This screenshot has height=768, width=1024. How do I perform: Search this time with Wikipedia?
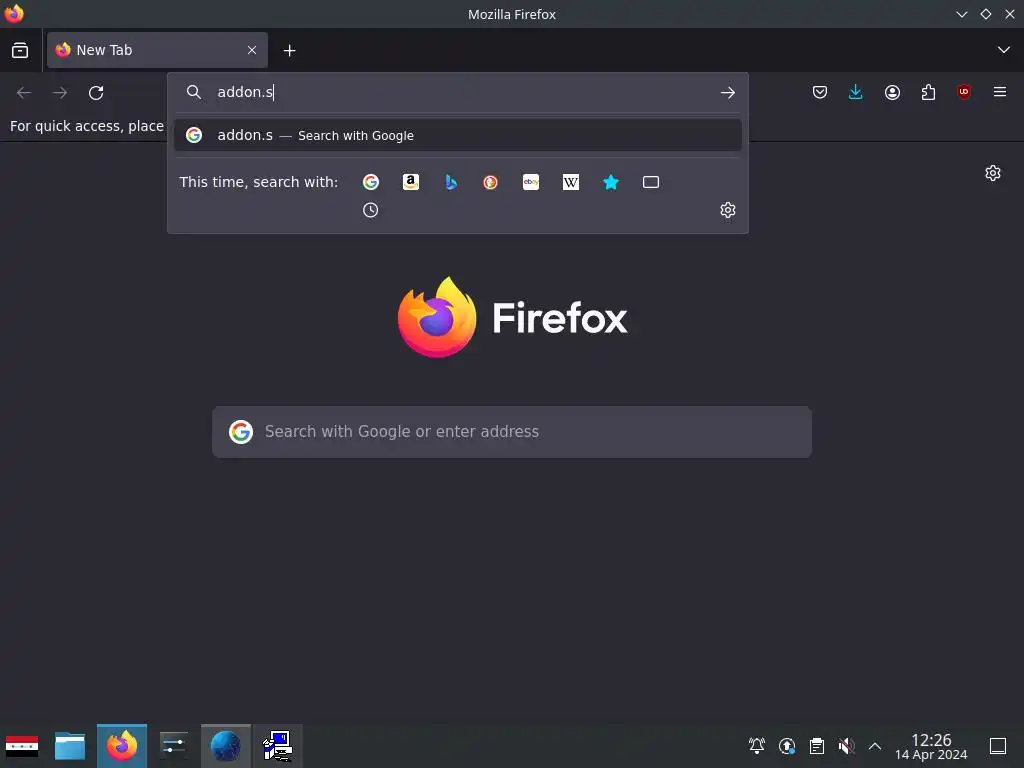coord(571,182)
